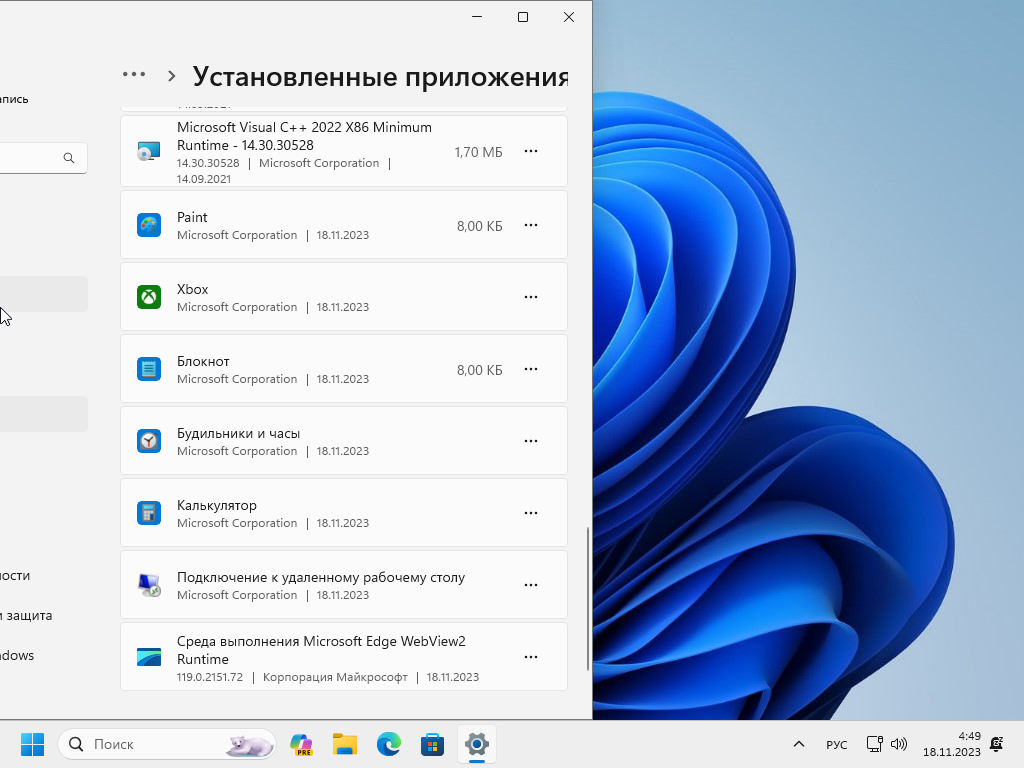Open options for Visual C++ 2022 X86 Minimum Runtime
1024x768 pixels.
tap(531, 152)
